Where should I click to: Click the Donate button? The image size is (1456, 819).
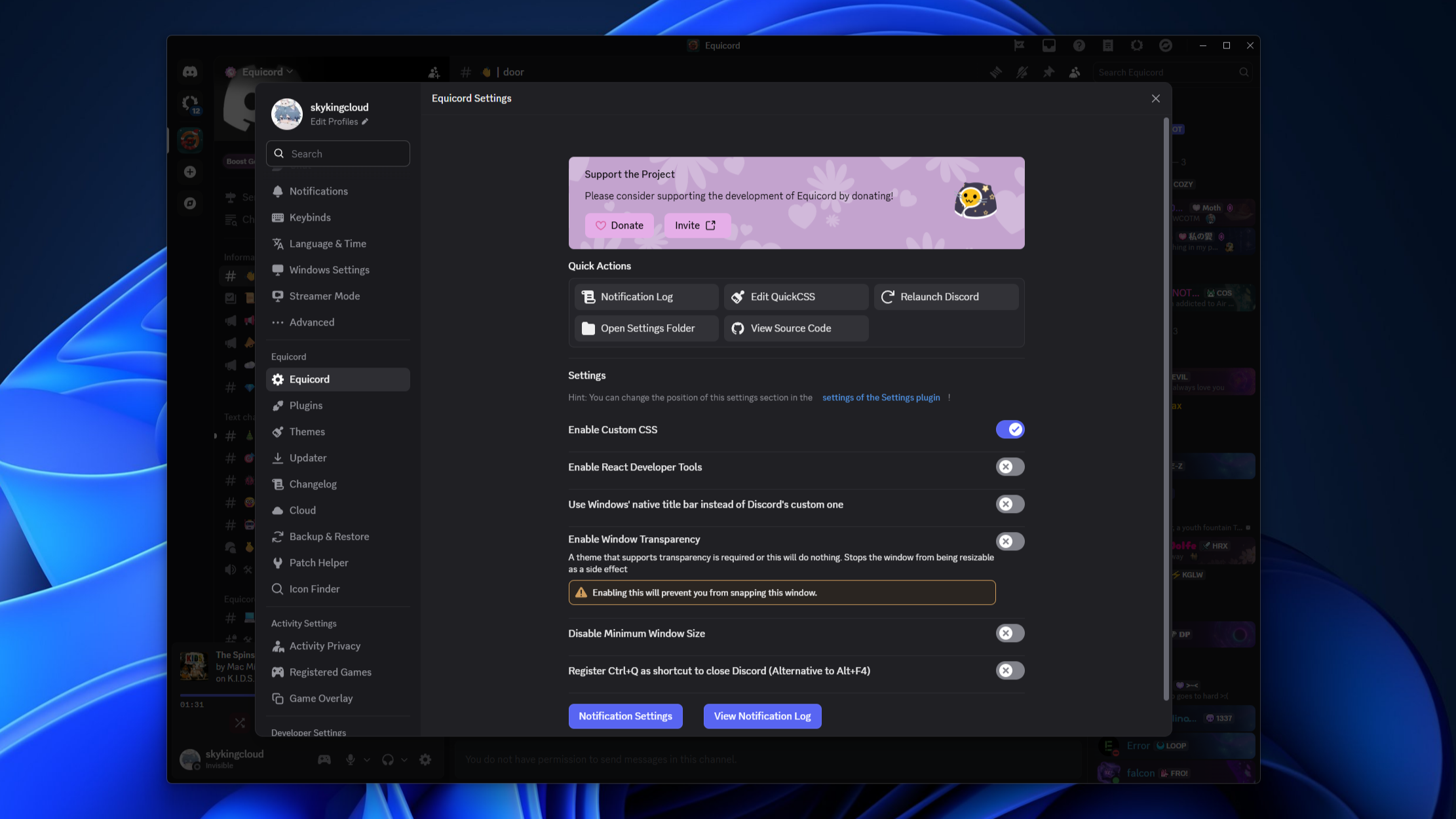coord(619,225)
